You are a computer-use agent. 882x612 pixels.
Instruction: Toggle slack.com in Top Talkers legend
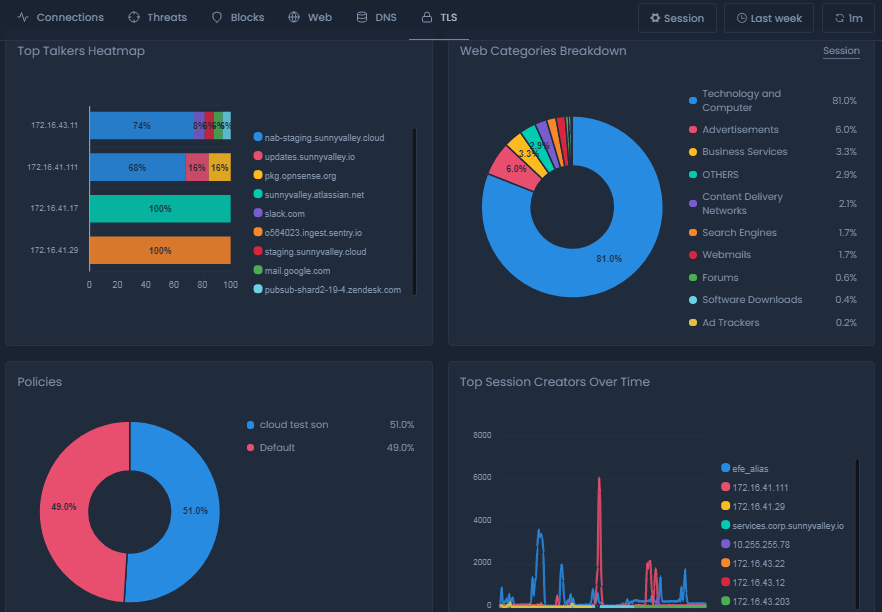pyautogui.click(x=282, y=213)
